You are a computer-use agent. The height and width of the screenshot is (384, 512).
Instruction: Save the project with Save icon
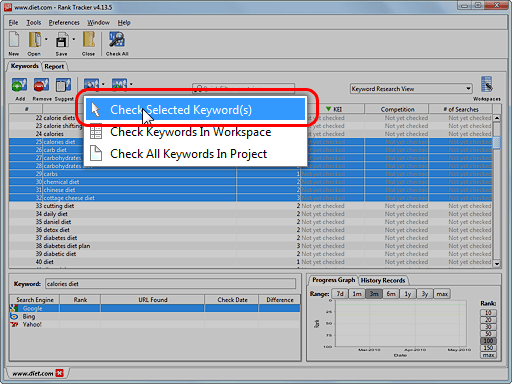tap(62, 40)
